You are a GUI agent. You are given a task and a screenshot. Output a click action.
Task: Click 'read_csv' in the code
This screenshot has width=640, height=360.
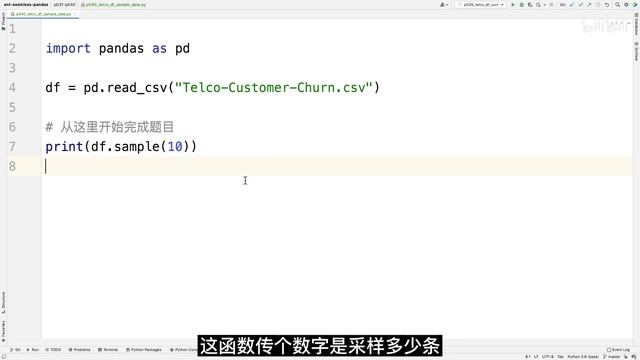137,88
